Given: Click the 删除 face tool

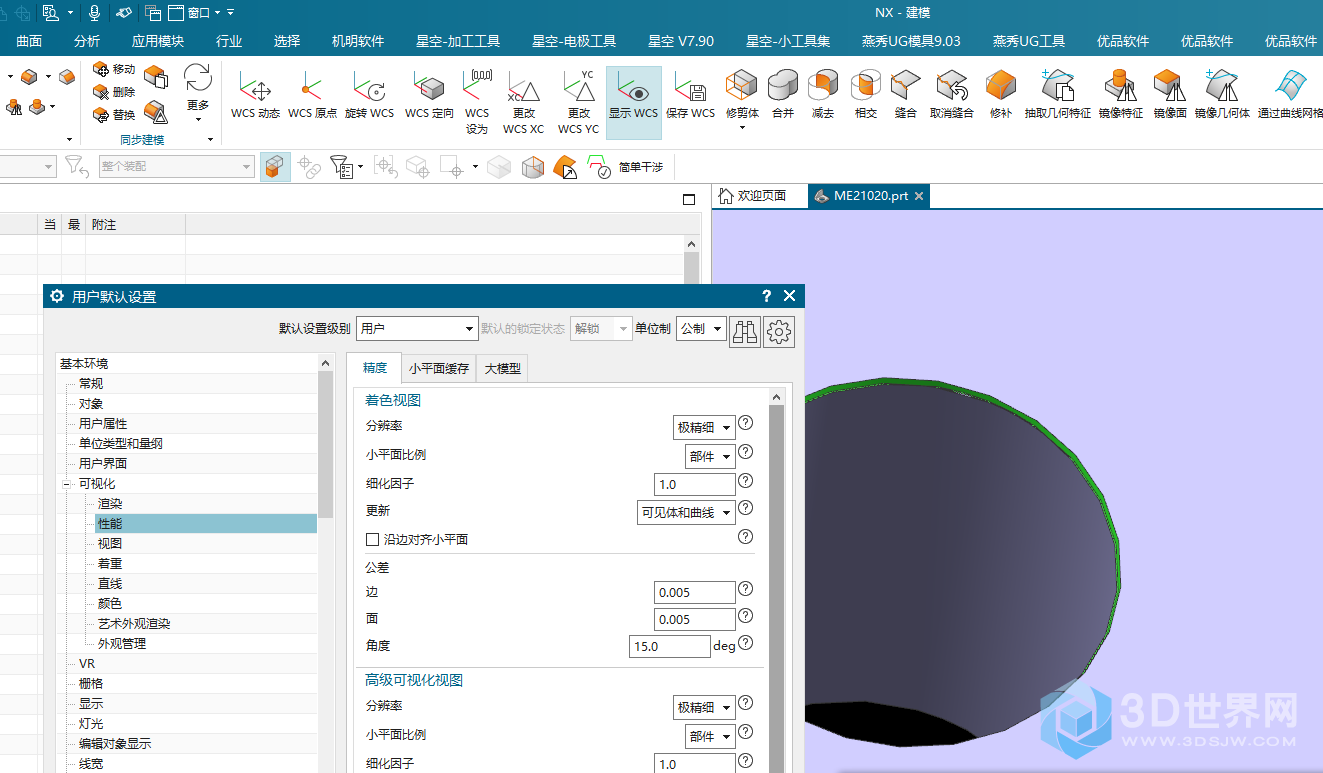Looking at the screenshot, I should point(114,92).
